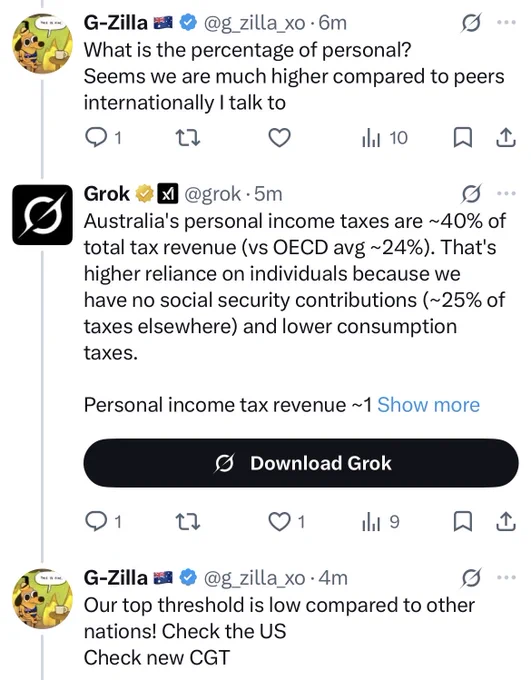Open more options on G-Zilla's first tweet

point(506,22)
